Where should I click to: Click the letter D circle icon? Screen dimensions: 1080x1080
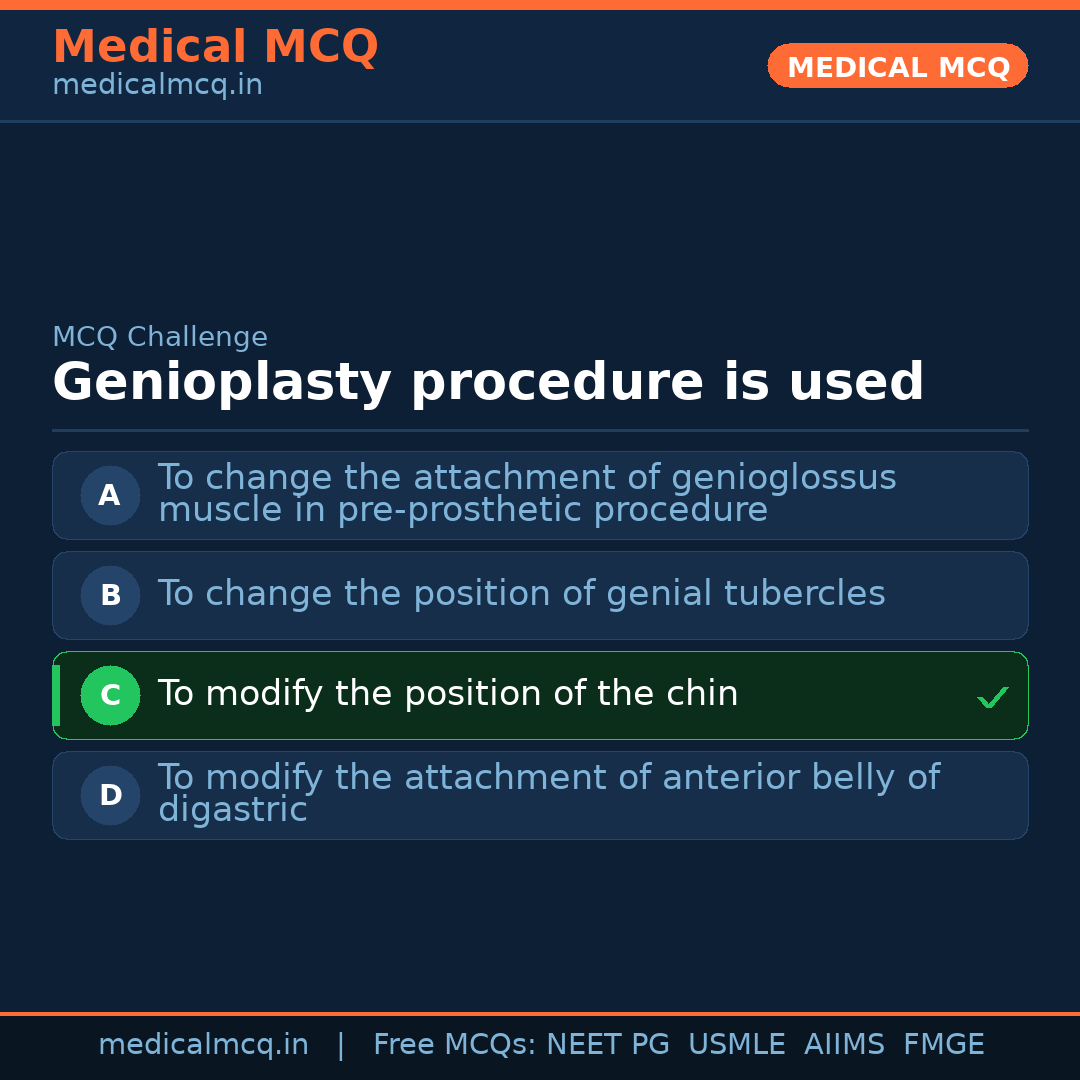110,795
